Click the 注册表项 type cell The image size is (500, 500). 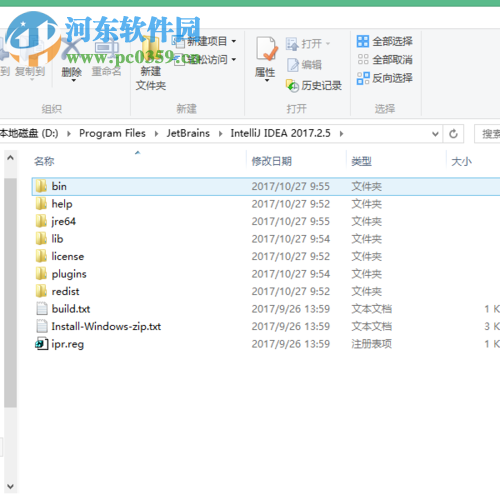click(x=372, y=344)
